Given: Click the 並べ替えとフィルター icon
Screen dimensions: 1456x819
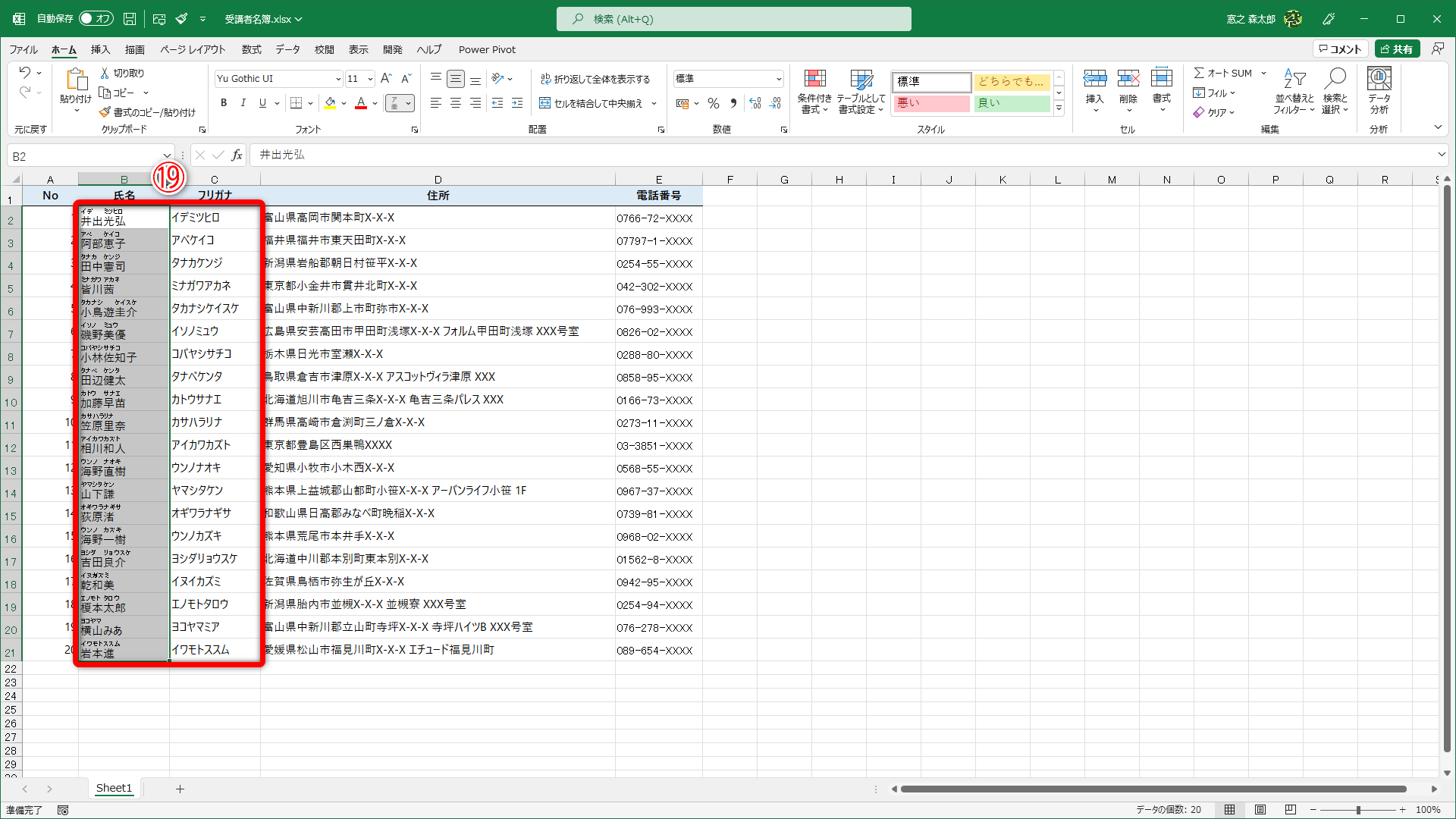Looking at the screenshot, I should click(x=1295, y=91).
